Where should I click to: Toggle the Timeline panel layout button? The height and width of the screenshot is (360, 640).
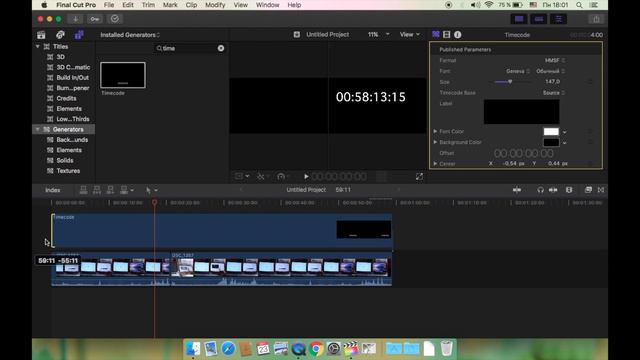point(538,19)
